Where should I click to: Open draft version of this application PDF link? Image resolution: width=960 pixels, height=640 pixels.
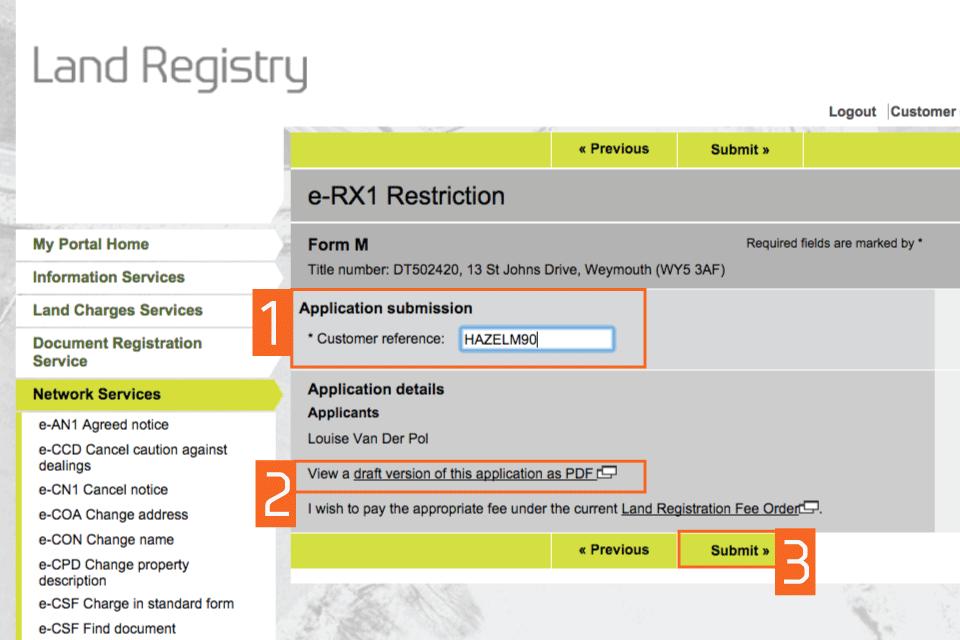[473, 474]
